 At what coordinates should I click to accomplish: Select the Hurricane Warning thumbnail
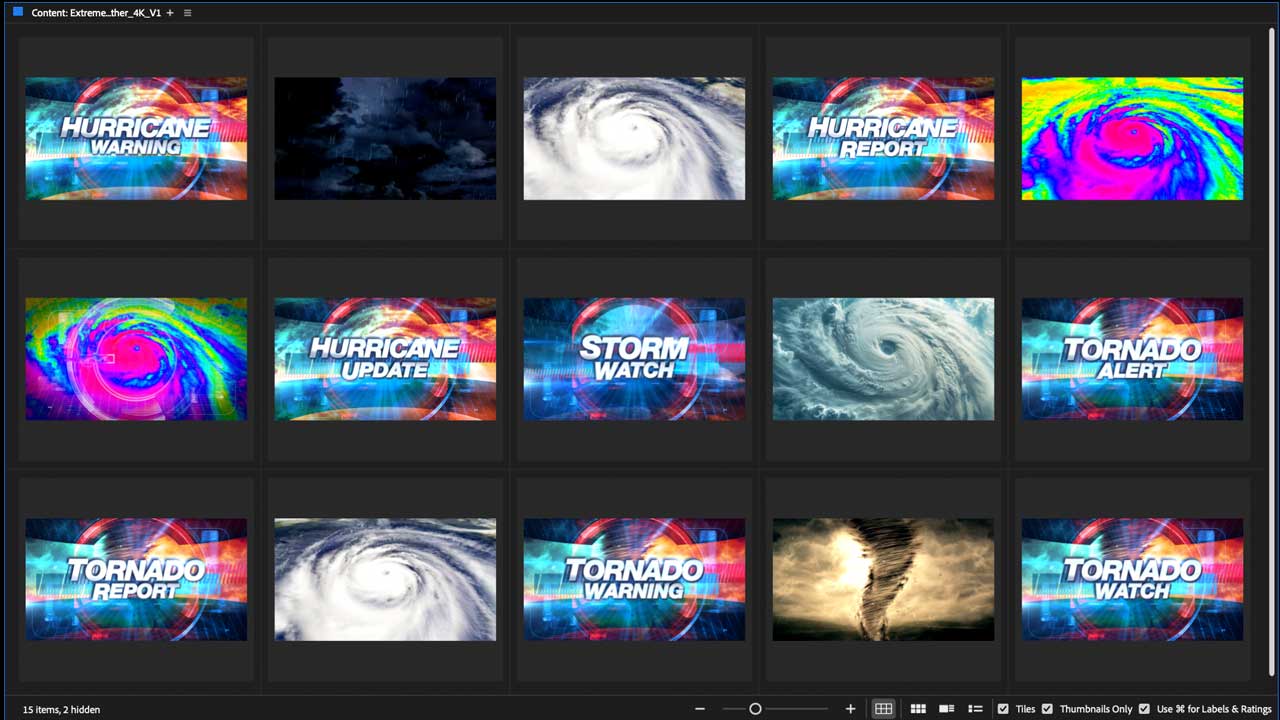coord(136,138)
